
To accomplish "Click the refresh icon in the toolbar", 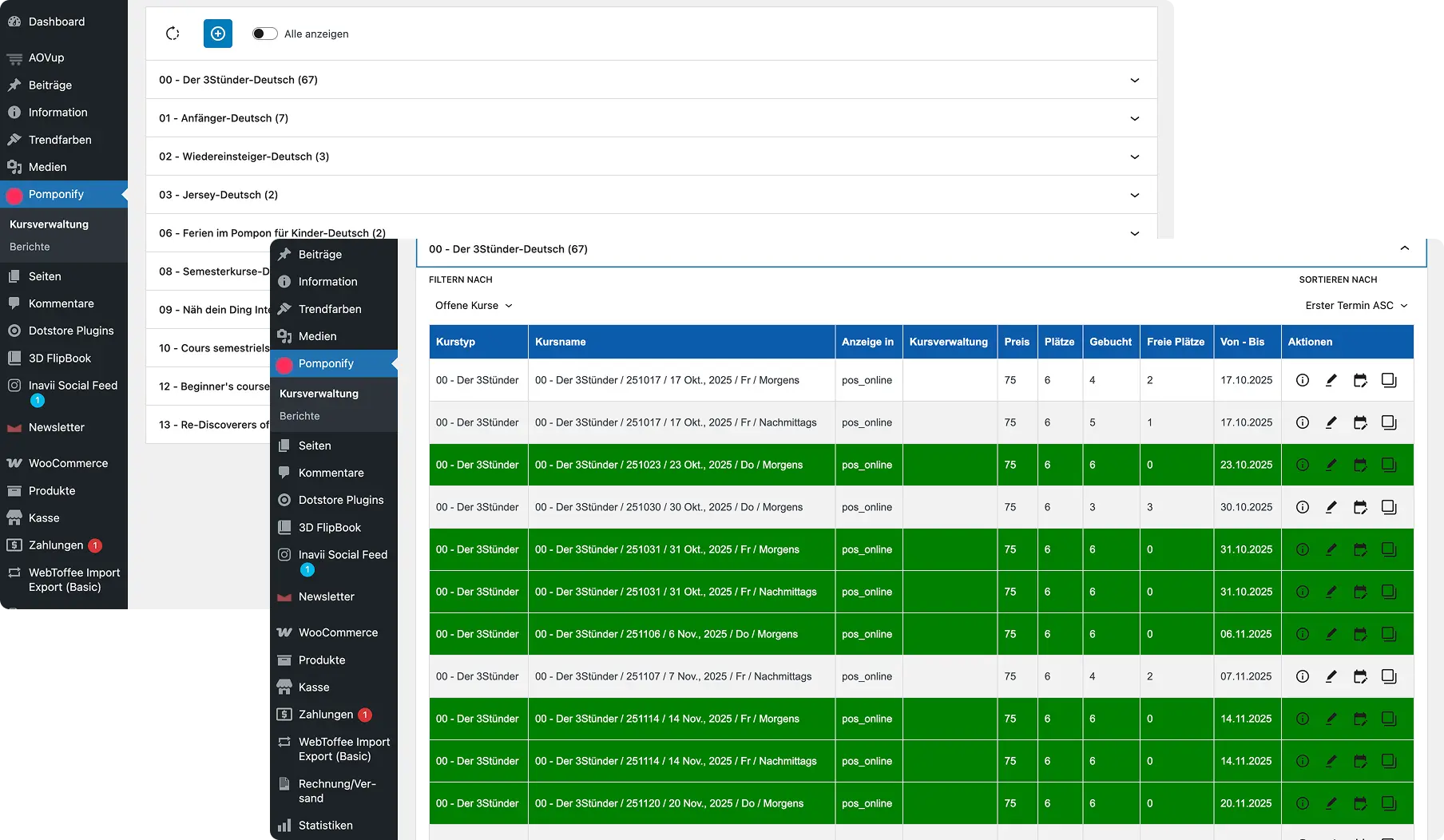I will point(173,34).
